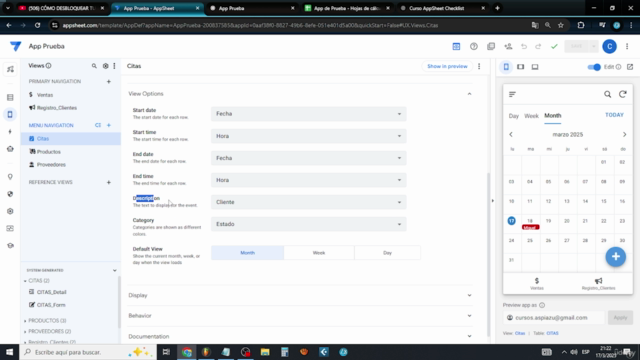Add a reference view
Viewport: 640px width, 360px height.
(x=109, y=182)
